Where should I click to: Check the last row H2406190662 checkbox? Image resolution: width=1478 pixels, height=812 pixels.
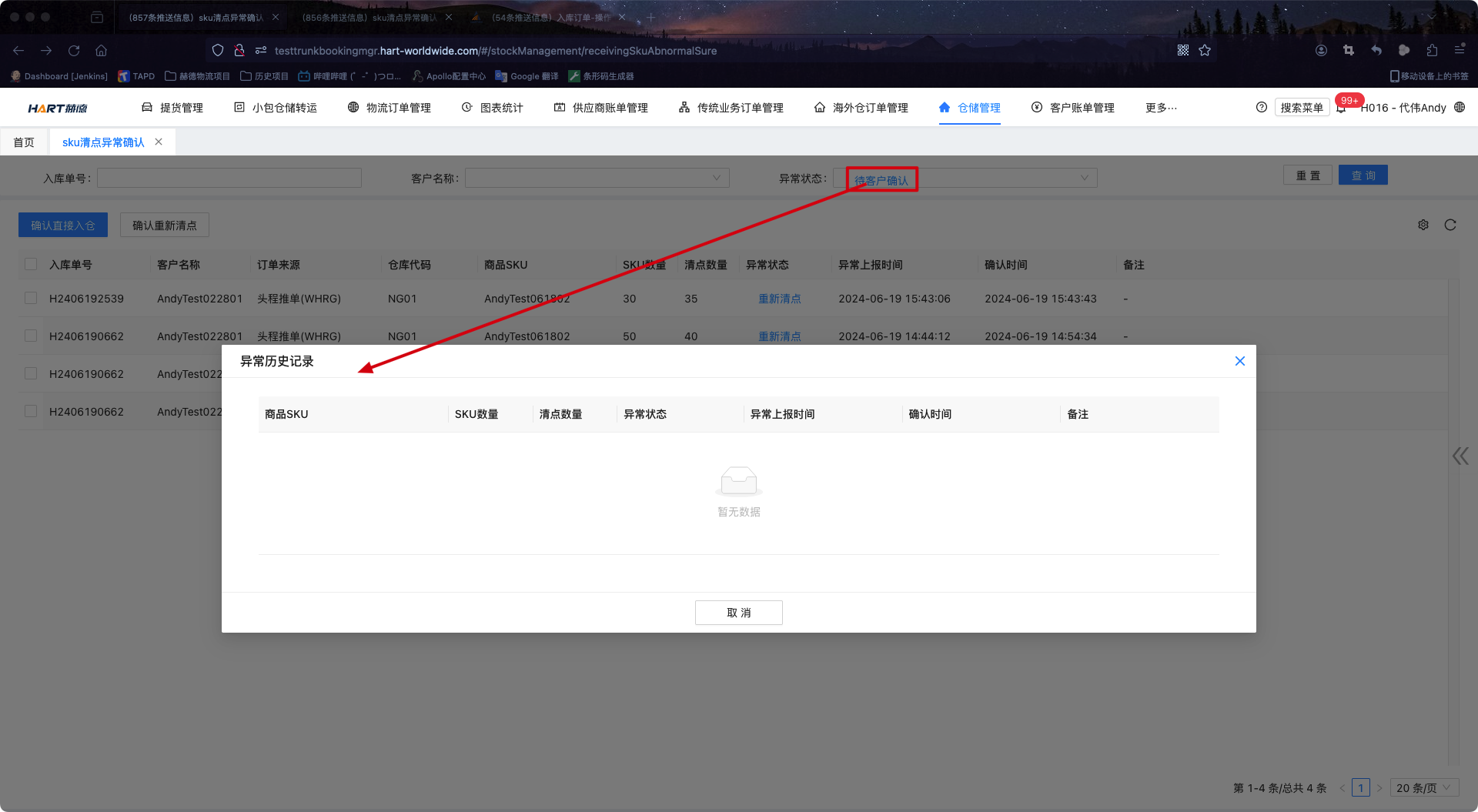pos(31,411)
